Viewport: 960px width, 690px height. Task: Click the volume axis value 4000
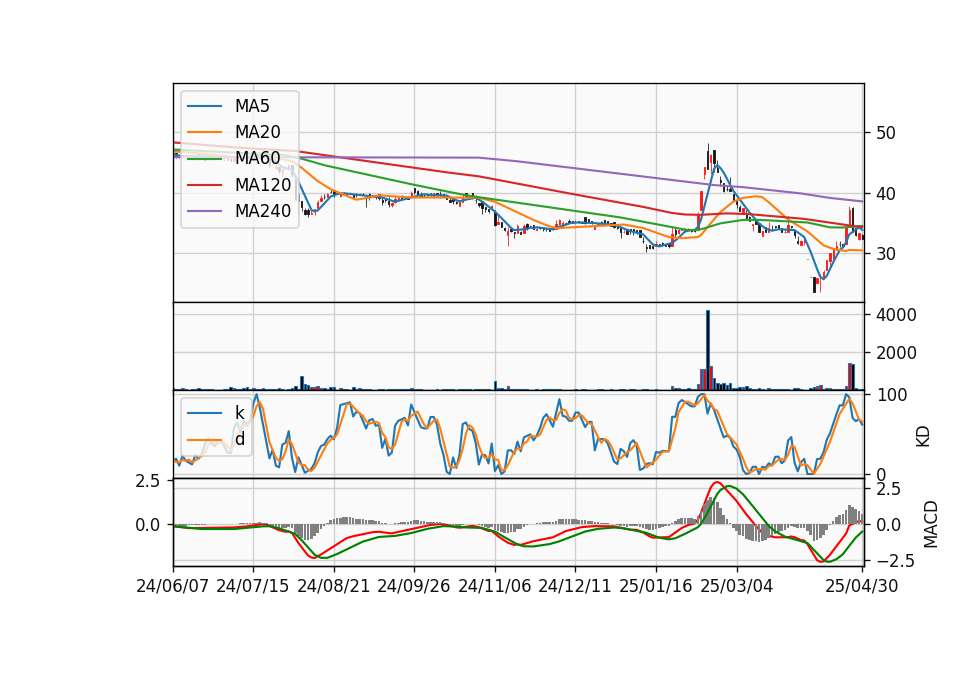(x=896, y=315)
